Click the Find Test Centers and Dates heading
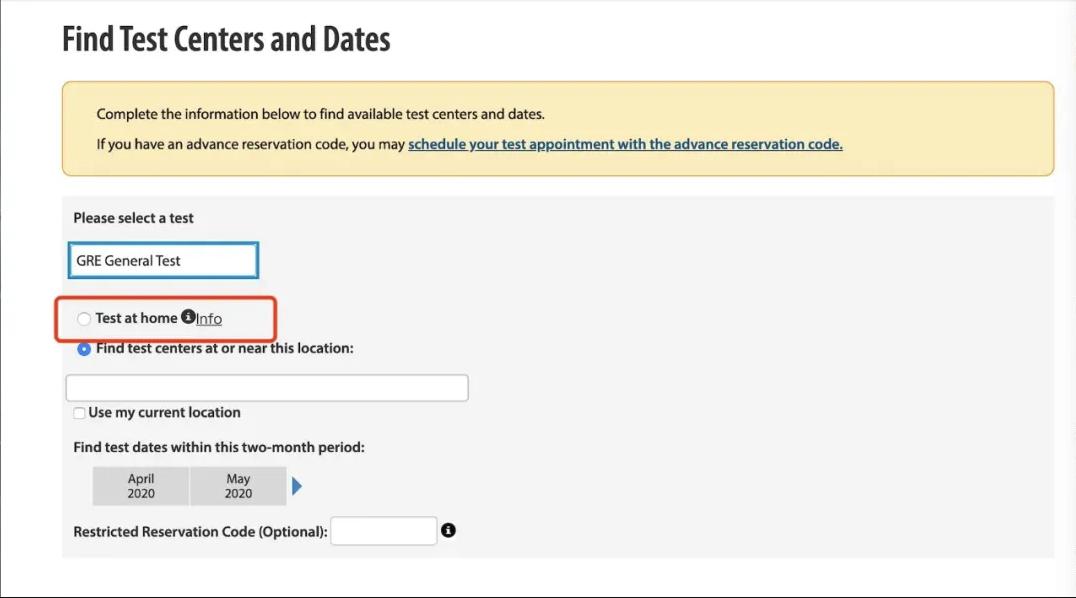The width and height of the screenshot is (1076, 598). click(226, 39)
